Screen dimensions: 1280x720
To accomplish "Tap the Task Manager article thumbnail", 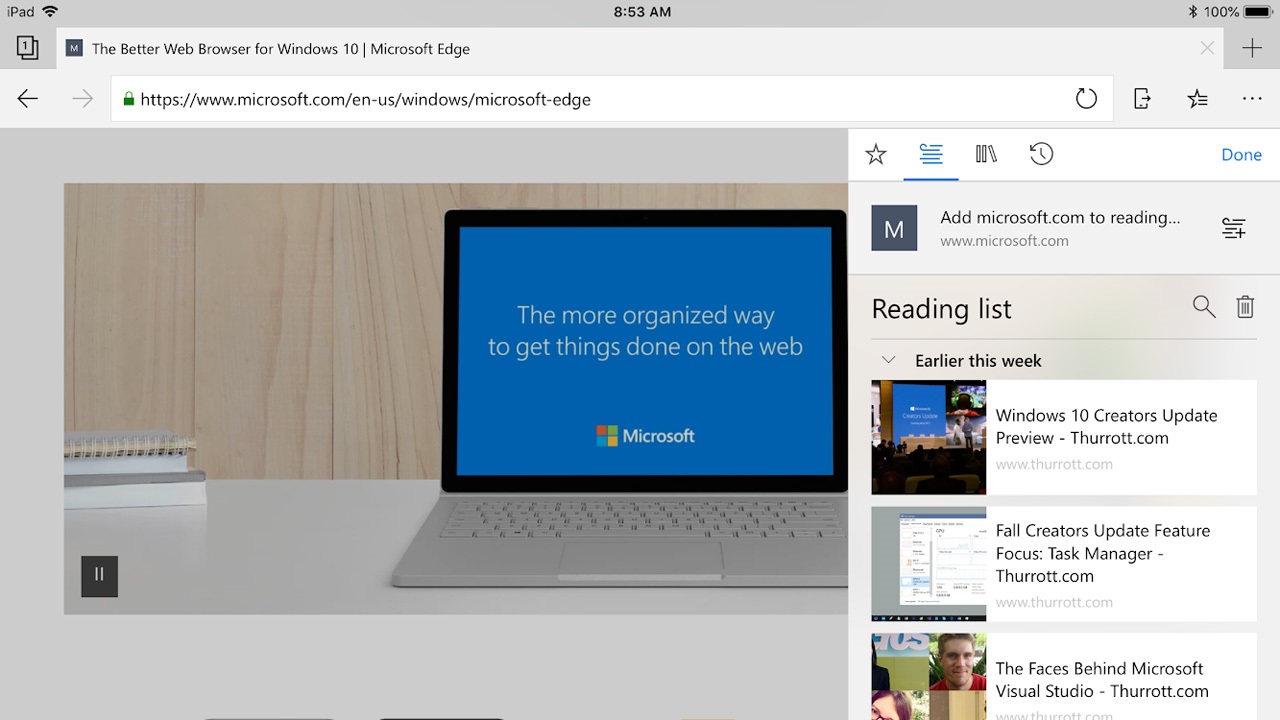I will (x=928, y=564).
